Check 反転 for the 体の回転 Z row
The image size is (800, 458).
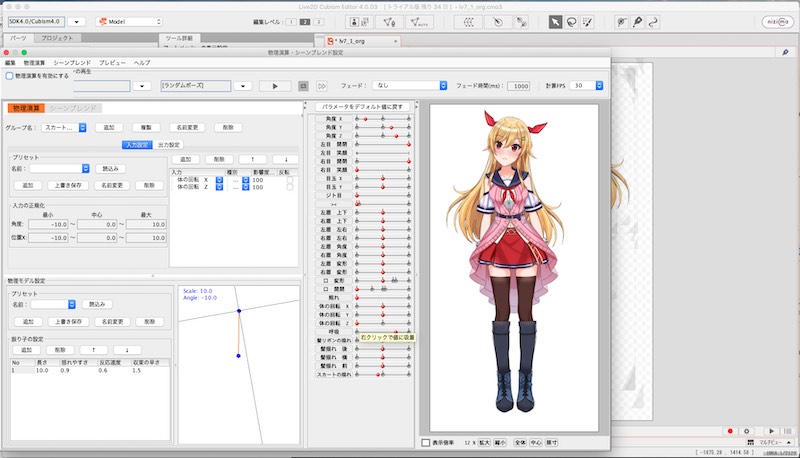click(290, 187)
